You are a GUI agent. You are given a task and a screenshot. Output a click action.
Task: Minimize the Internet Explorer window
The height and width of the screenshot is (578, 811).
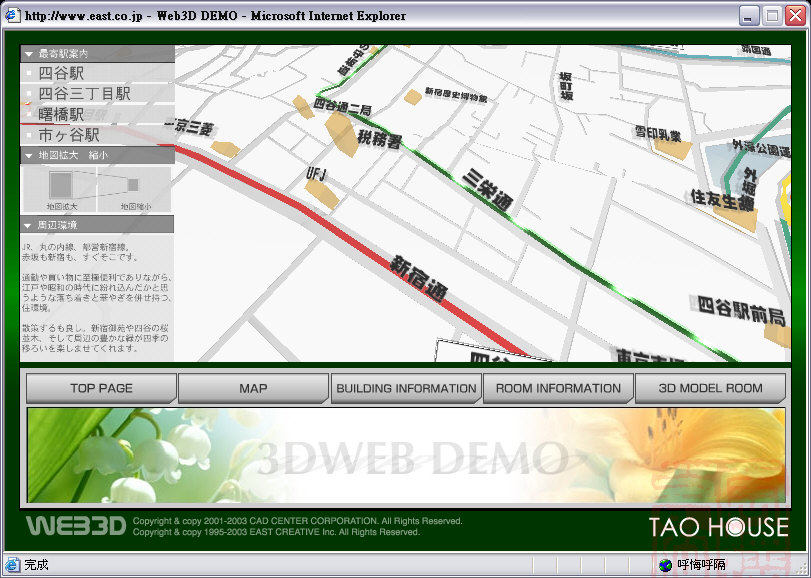748,16
